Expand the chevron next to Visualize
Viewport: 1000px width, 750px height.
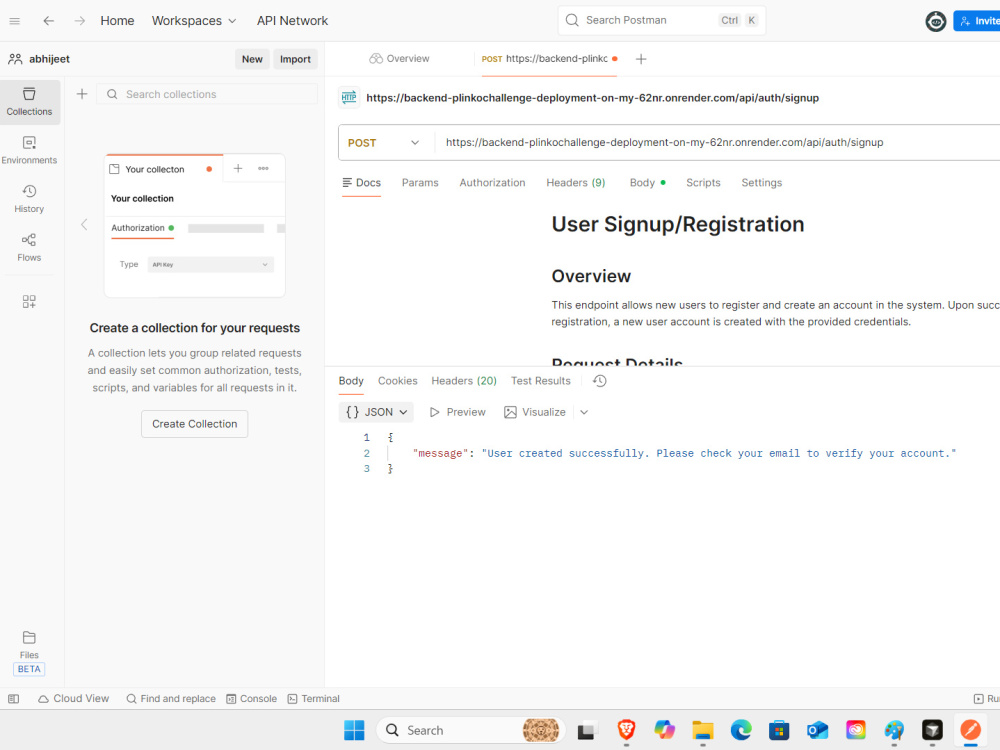coord(584,412)
